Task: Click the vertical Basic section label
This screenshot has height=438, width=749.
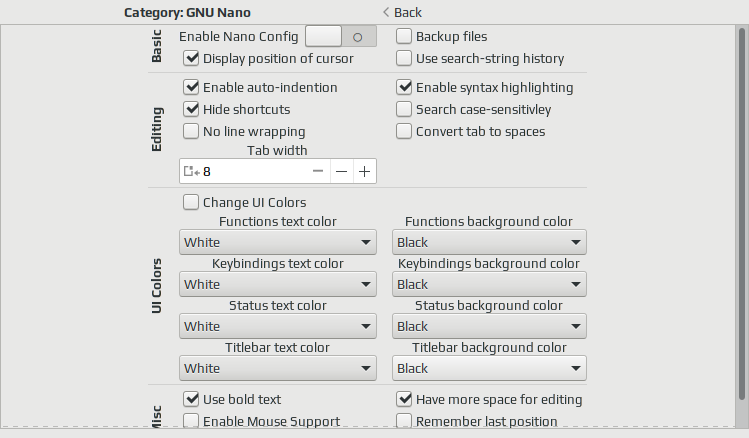Action: (156, 46)
